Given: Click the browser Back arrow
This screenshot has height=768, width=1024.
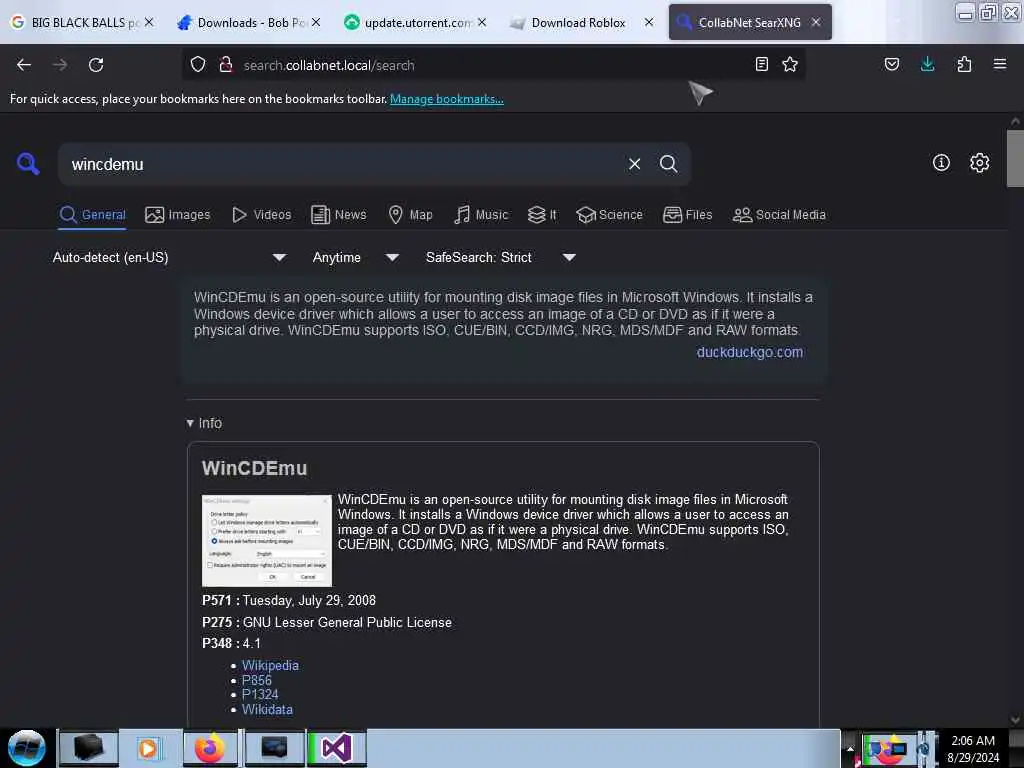Looking at the screenshot, I should click(x=24, y=65).
